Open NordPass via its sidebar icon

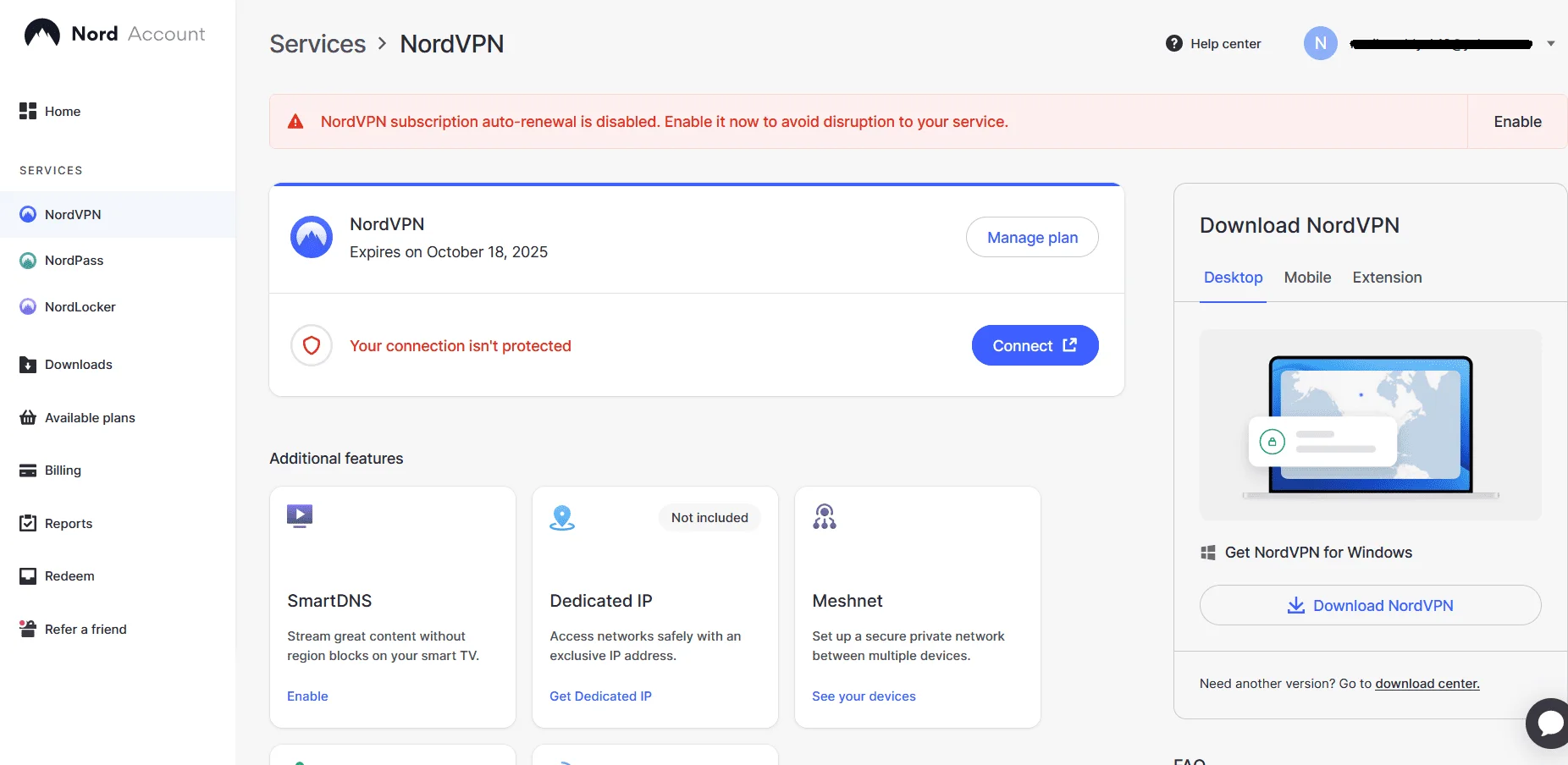(x=28, y=261)
